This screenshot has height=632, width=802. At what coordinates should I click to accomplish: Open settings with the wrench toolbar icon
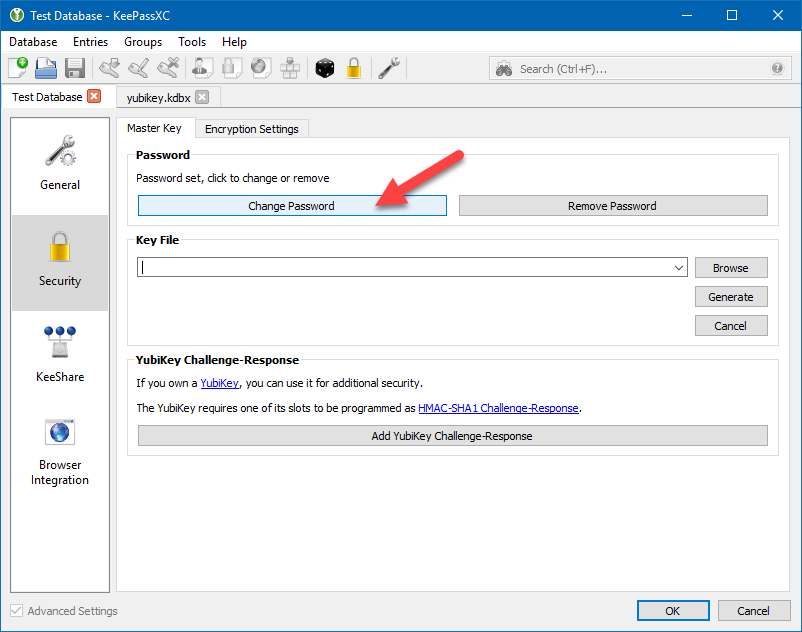389,67
